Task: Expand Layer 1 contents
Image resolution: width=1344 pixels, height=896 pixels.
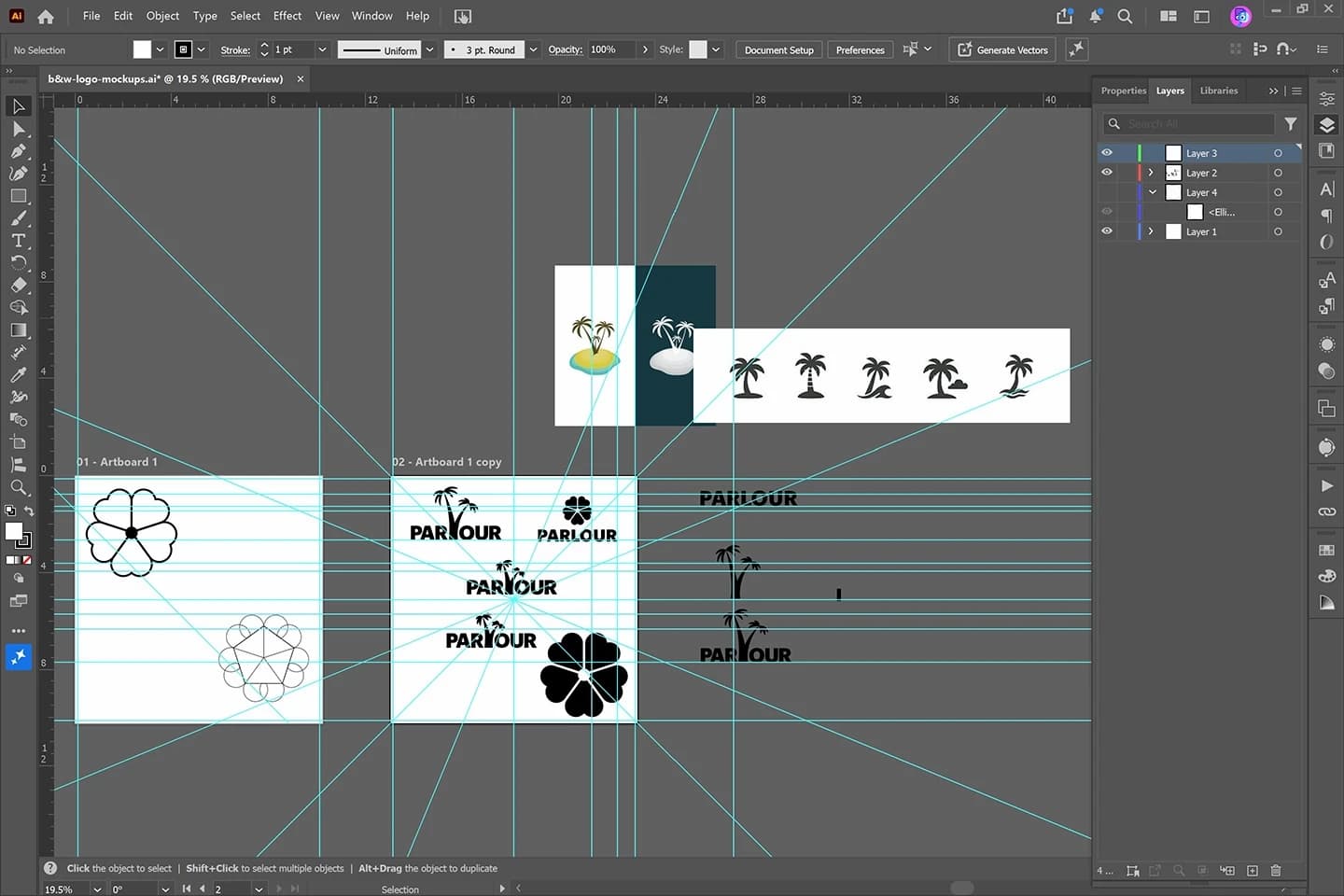Action: click(x=1151, y=231)
